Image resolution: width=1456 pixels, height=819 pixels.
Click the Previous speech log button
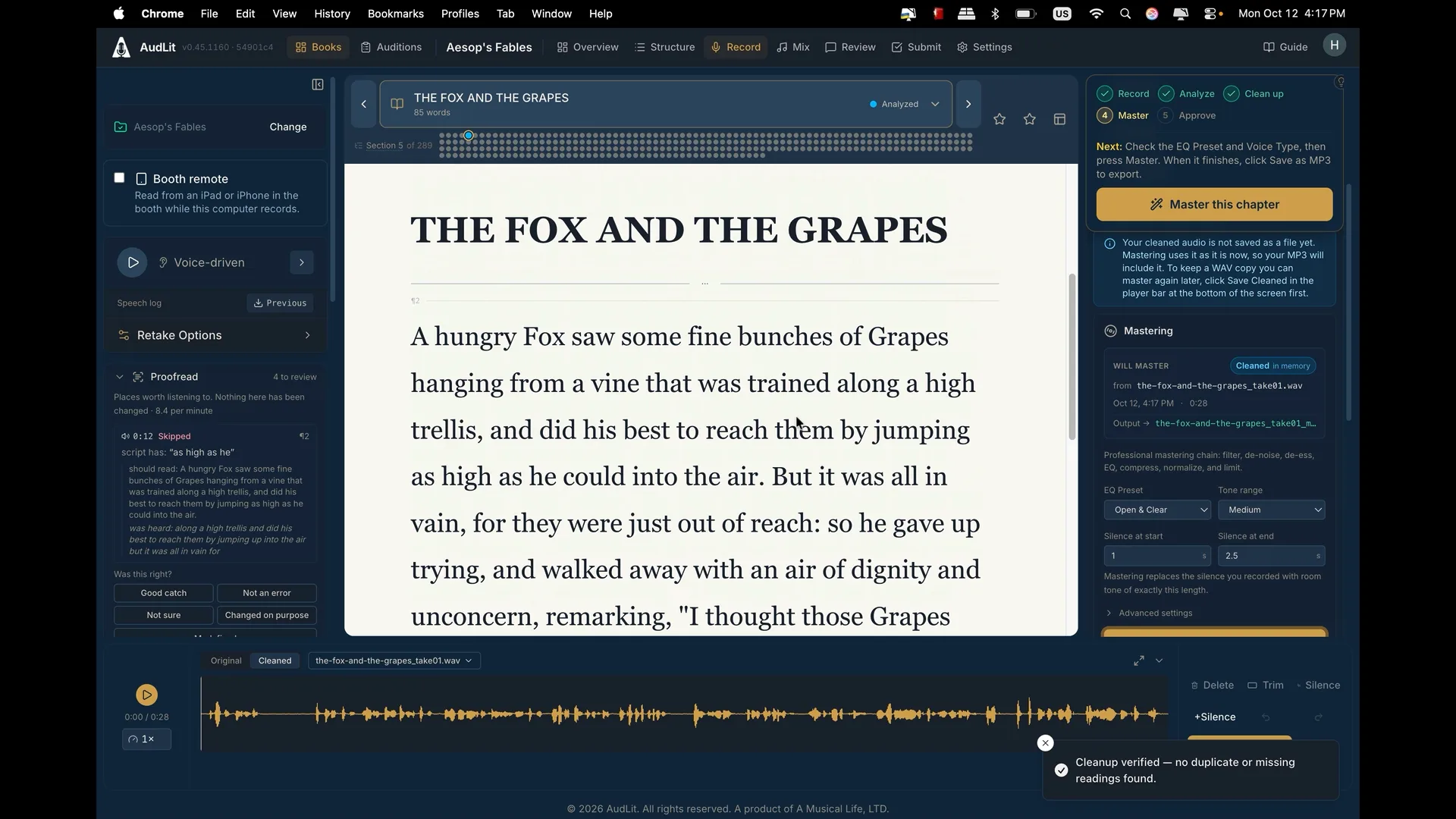(x=280, y=303)
